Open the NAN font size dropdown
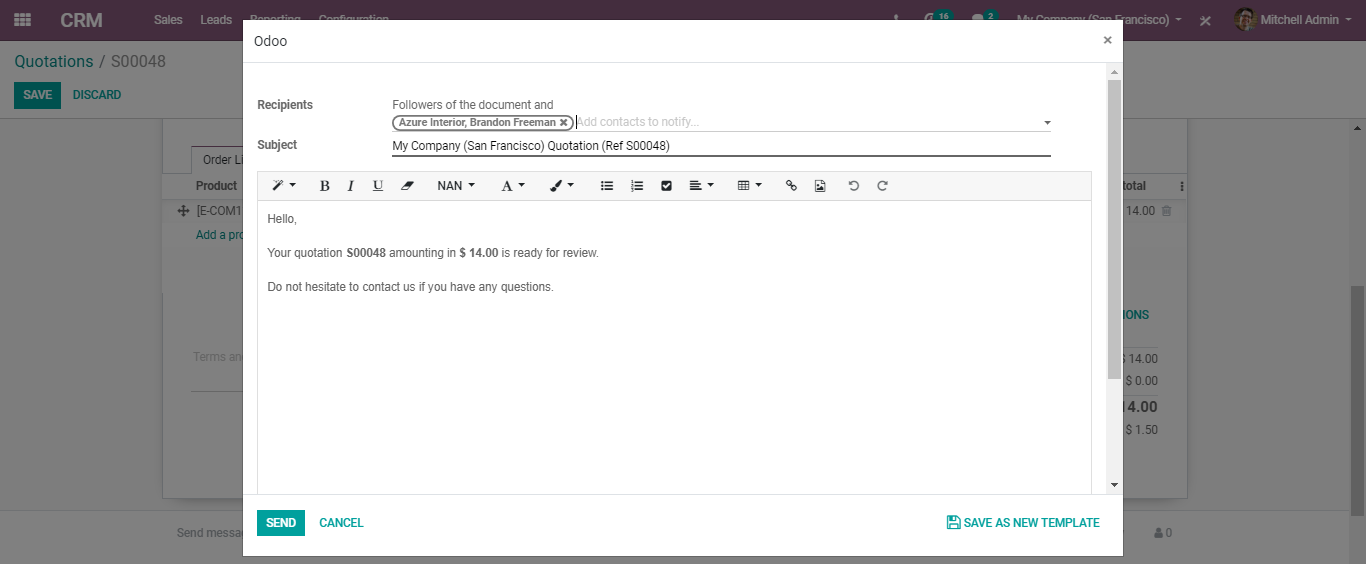Image resolution: width=1366 pixels, height=564 pixels. 456,186
